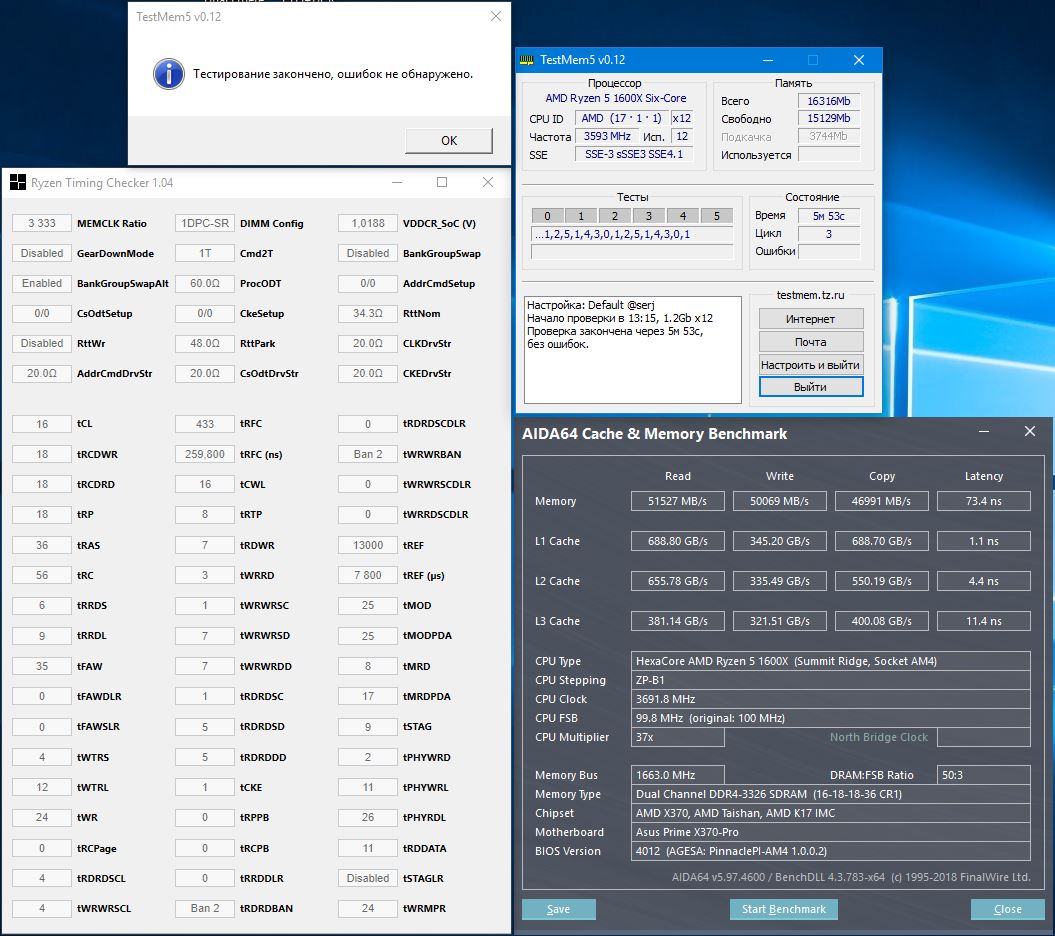
Task: Click the Ryzen Timing Checker title icon
Action: click(17, 182)
